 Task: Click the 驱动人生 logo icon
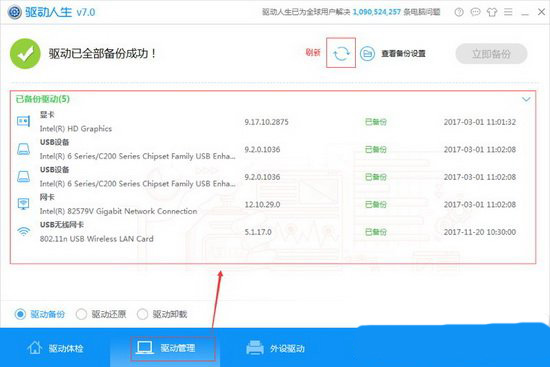tap(14, 12)
